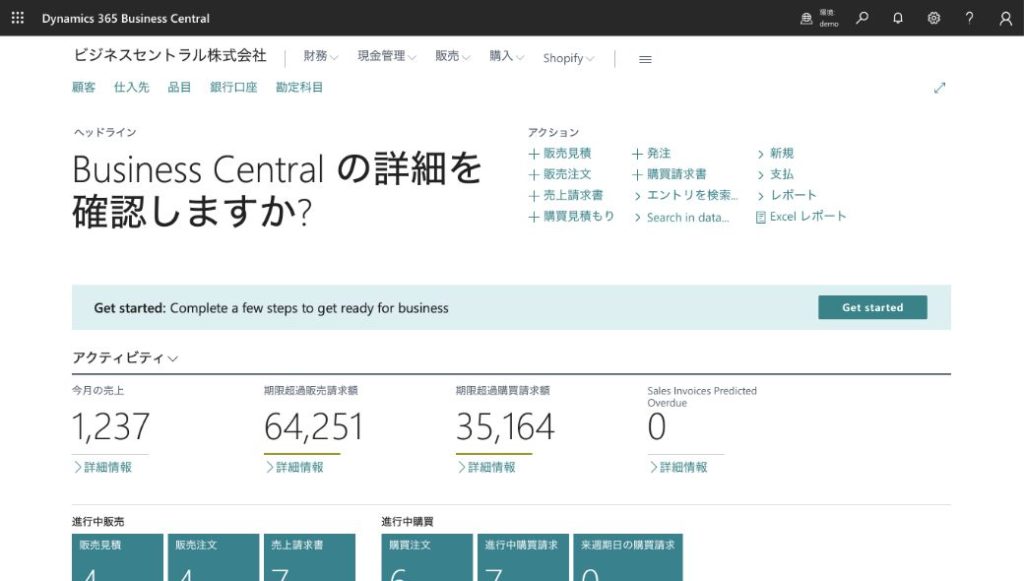Open the settings gear icon

click(934, 18)
